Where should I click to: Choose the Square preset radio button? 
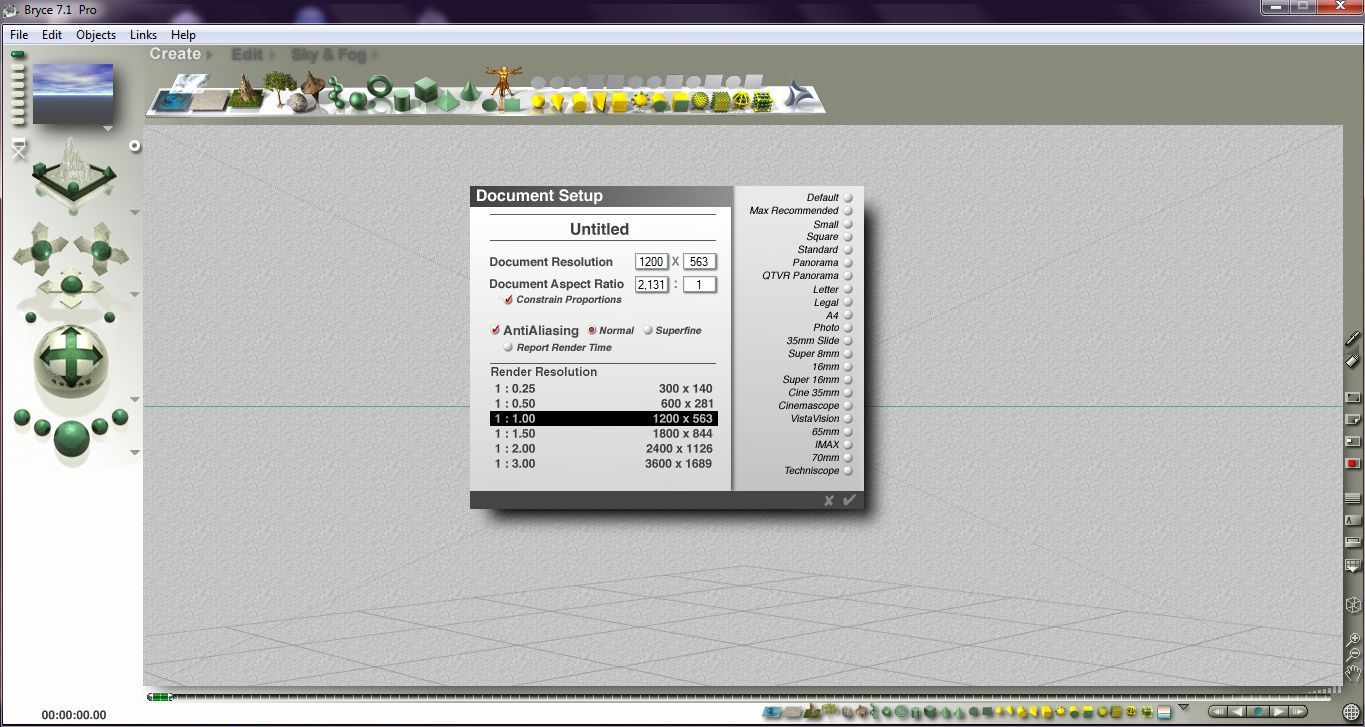point(848,237)
